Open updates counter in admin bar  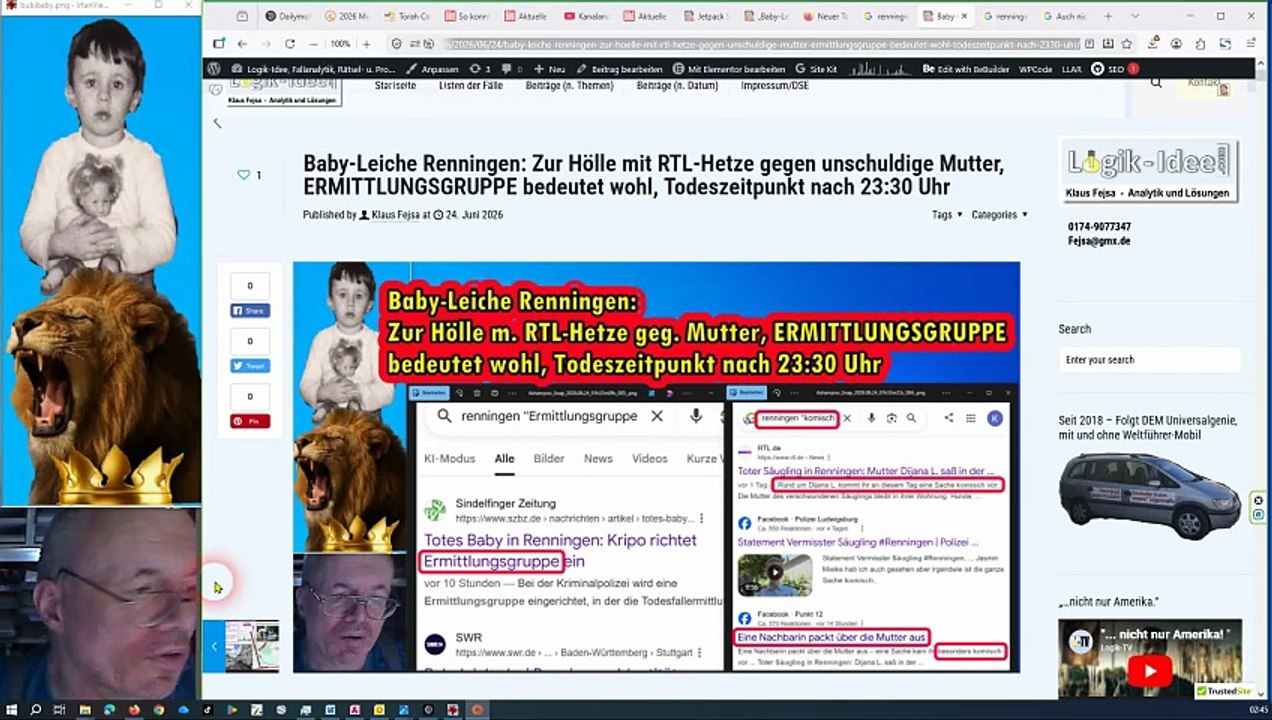coord(480,69)
